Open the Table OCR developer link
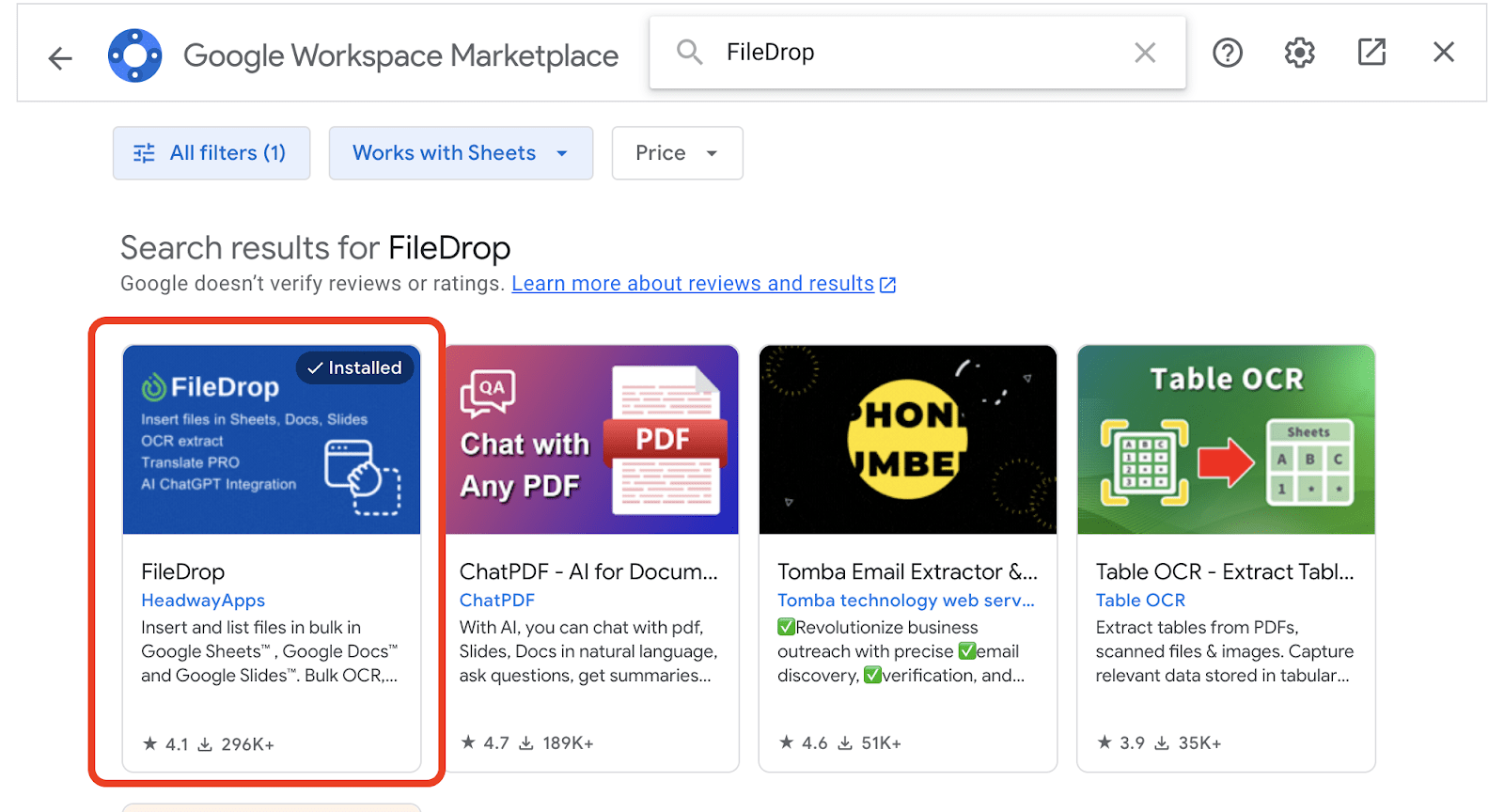Viewport: 1504px width, 812px height. (1140, 601)
